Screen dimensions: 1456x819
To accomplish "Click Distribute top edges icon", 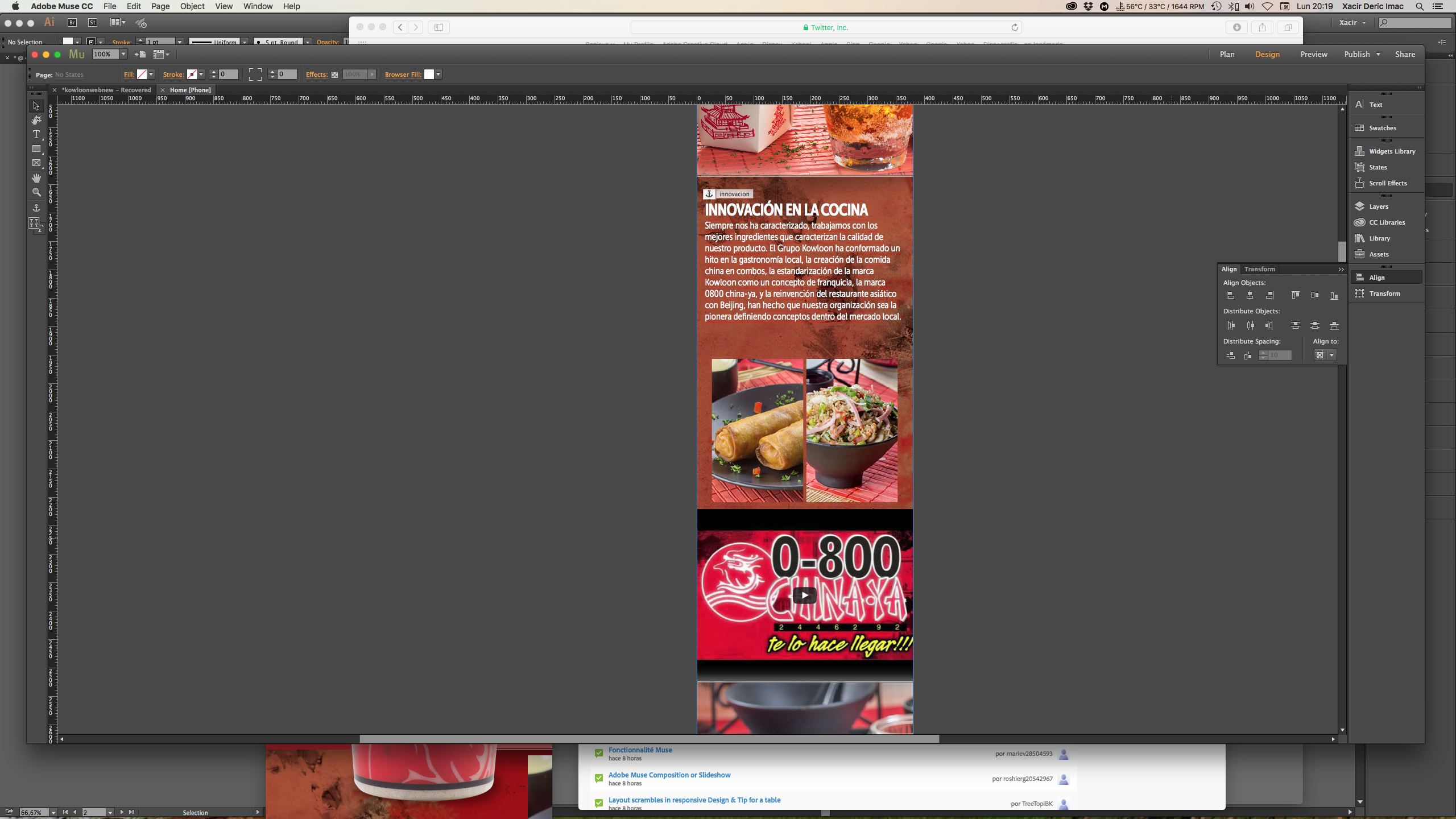I will (x=1295, y=325).
